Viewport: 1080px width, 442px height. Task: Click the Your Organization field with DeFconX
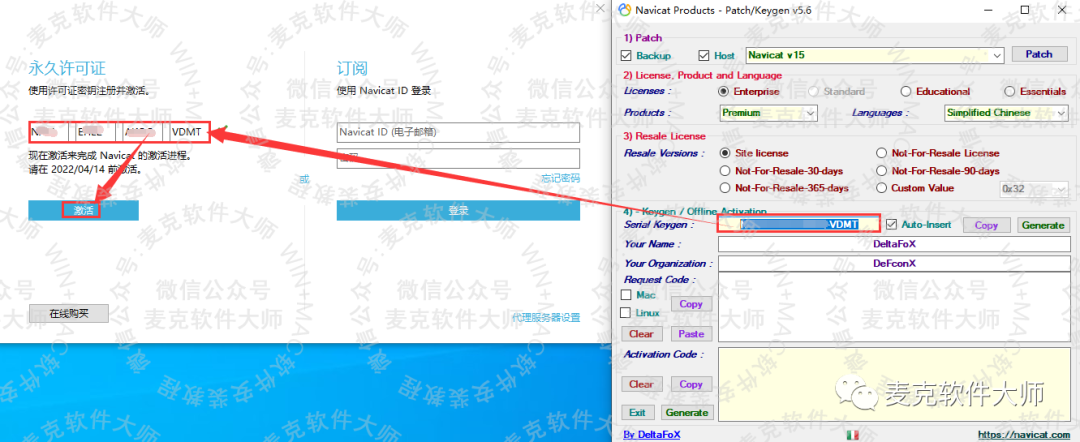pyautogui.click(x=894, y=263)
